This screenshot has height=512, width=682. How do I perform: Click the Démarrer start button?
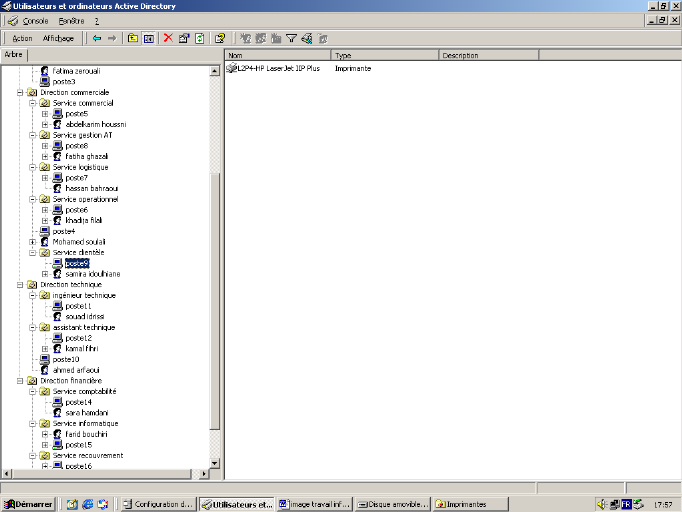(x=28, y=504)
